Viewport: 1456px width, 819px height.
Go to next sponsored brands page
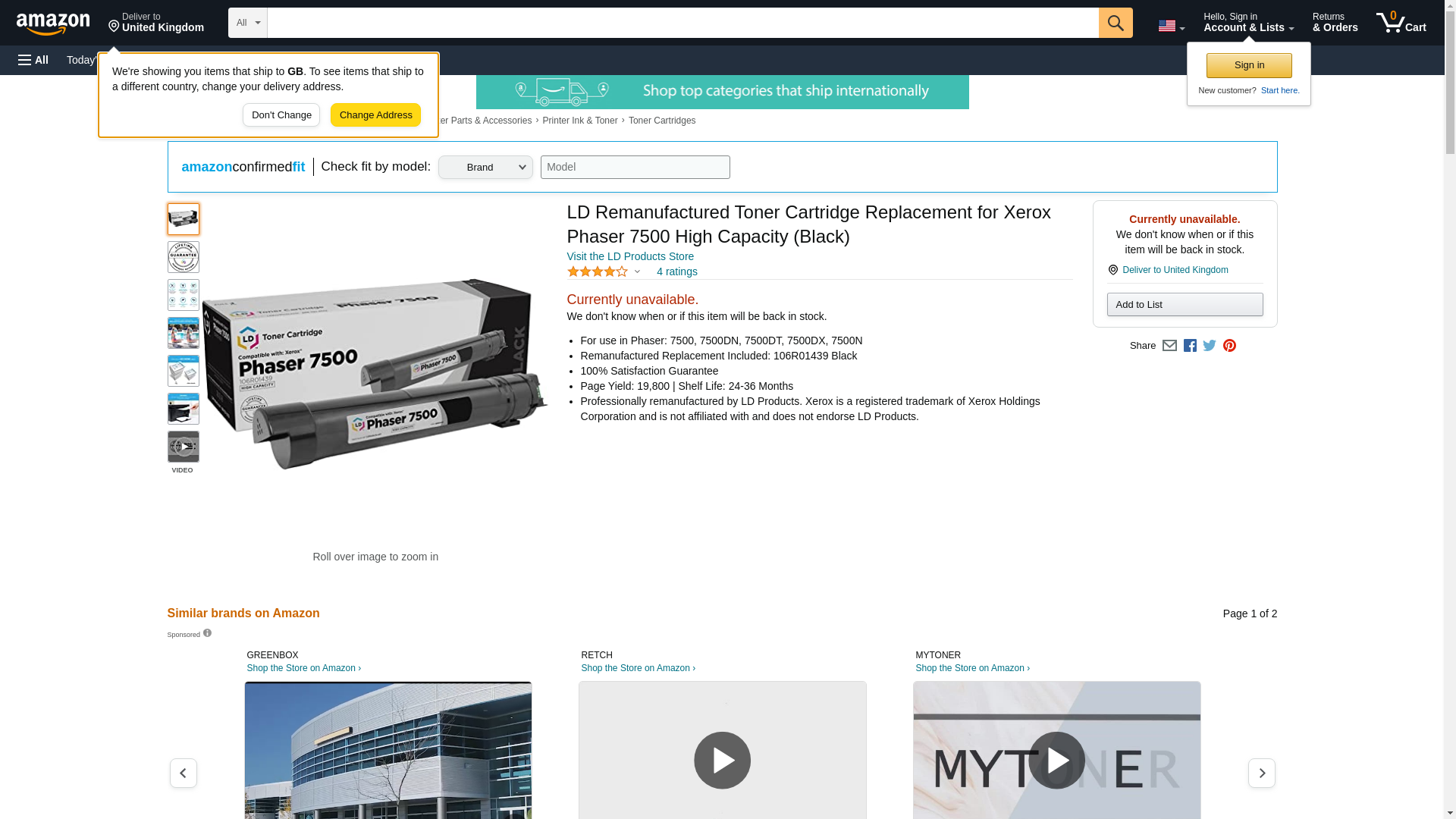tap(1261, 773)
